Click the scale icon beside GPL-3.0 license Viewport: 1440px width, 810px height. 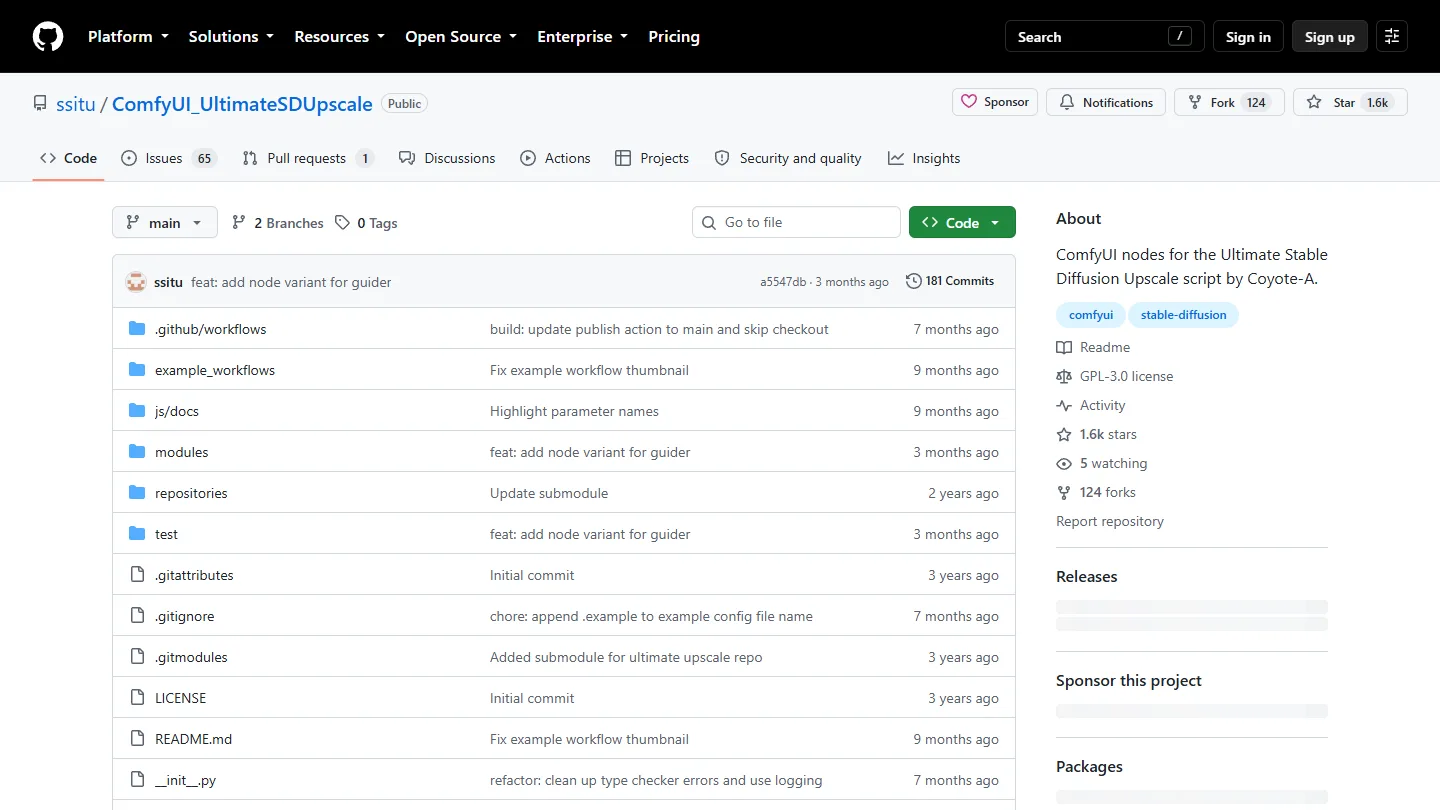pos(1064,376)
